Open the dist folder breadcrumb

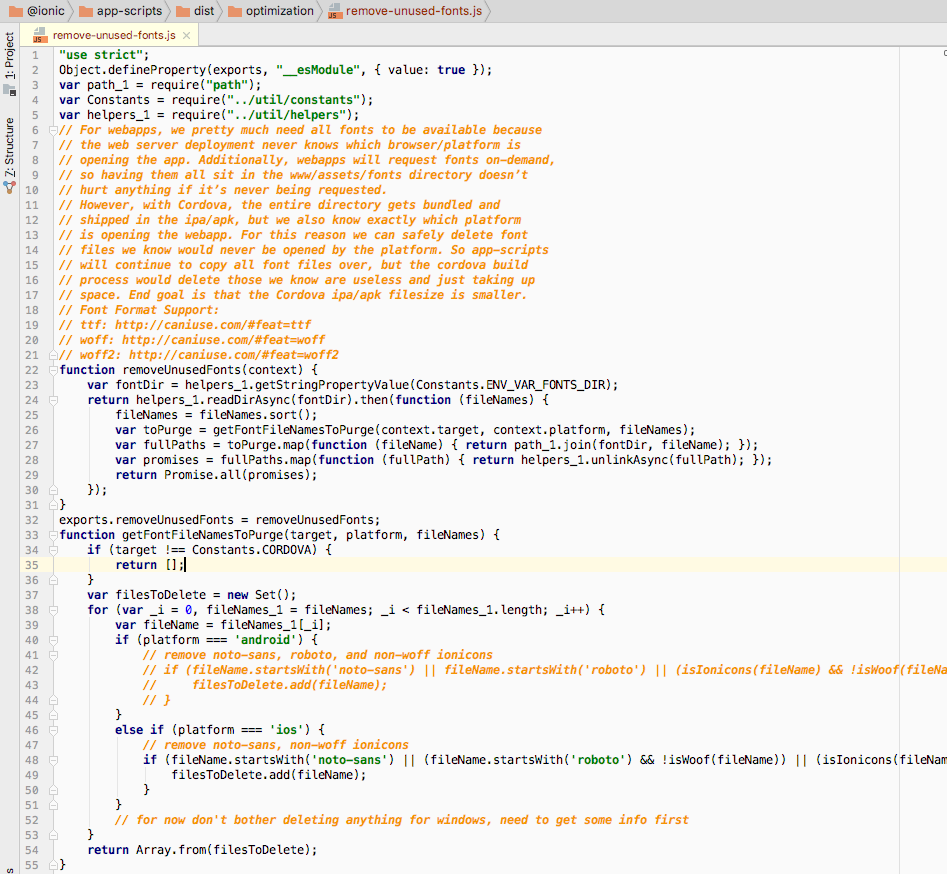click(196, 11)
